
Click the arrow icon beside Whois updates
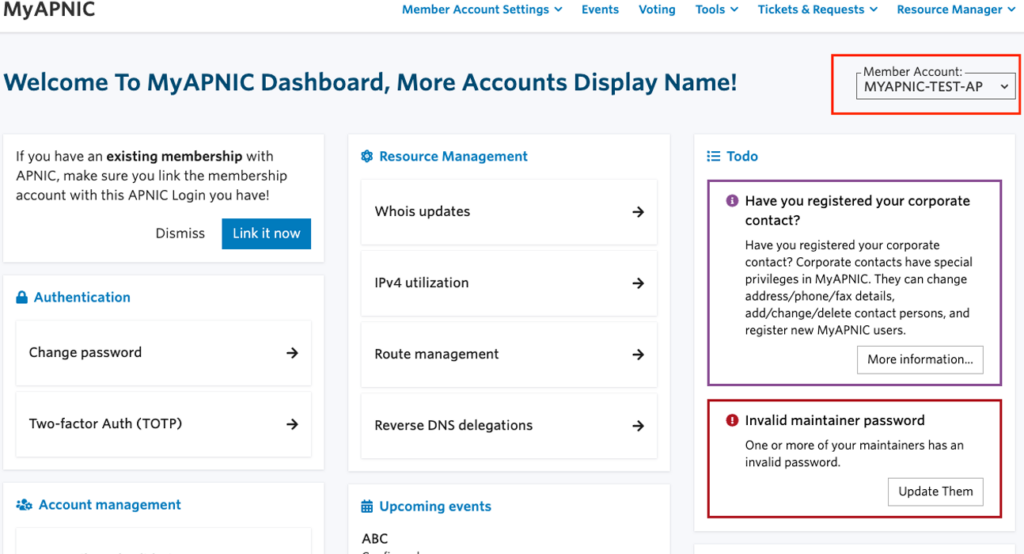coord(638,212)
